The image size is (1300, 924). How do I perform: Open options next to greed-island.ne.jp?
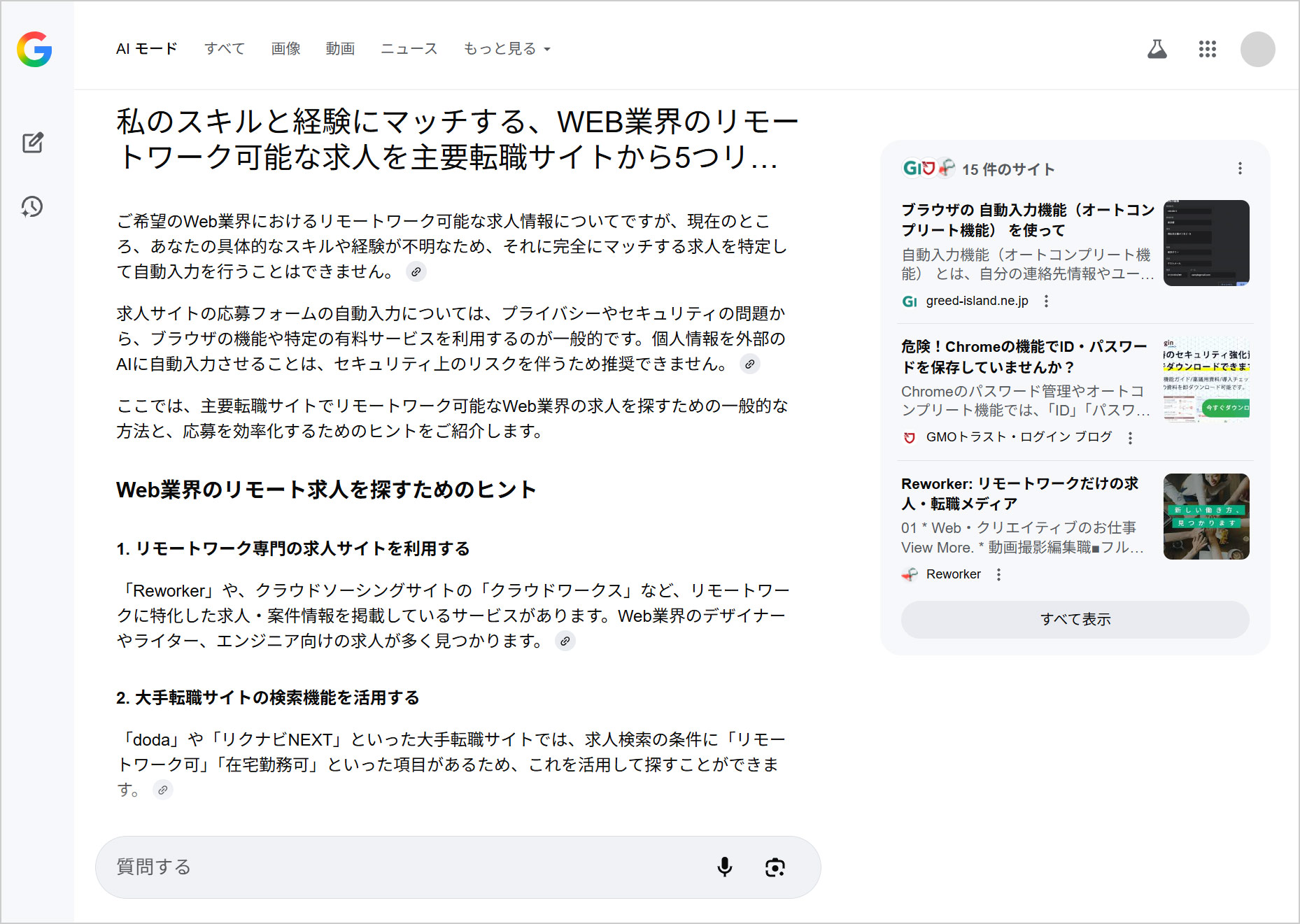click(x=1046, y=300)
